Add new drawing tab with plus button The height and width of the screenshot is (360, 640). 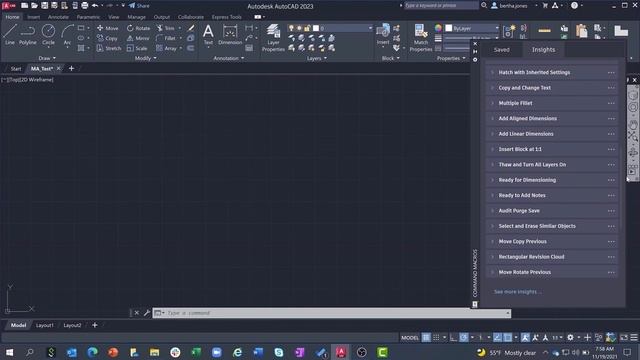point(71,69)
